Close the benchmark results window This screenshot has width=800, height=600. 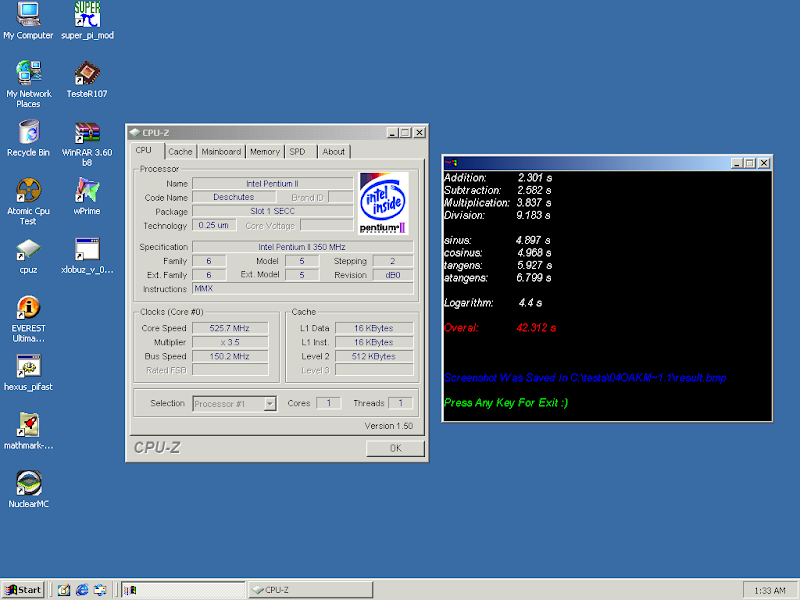click(x=764, y=163)
